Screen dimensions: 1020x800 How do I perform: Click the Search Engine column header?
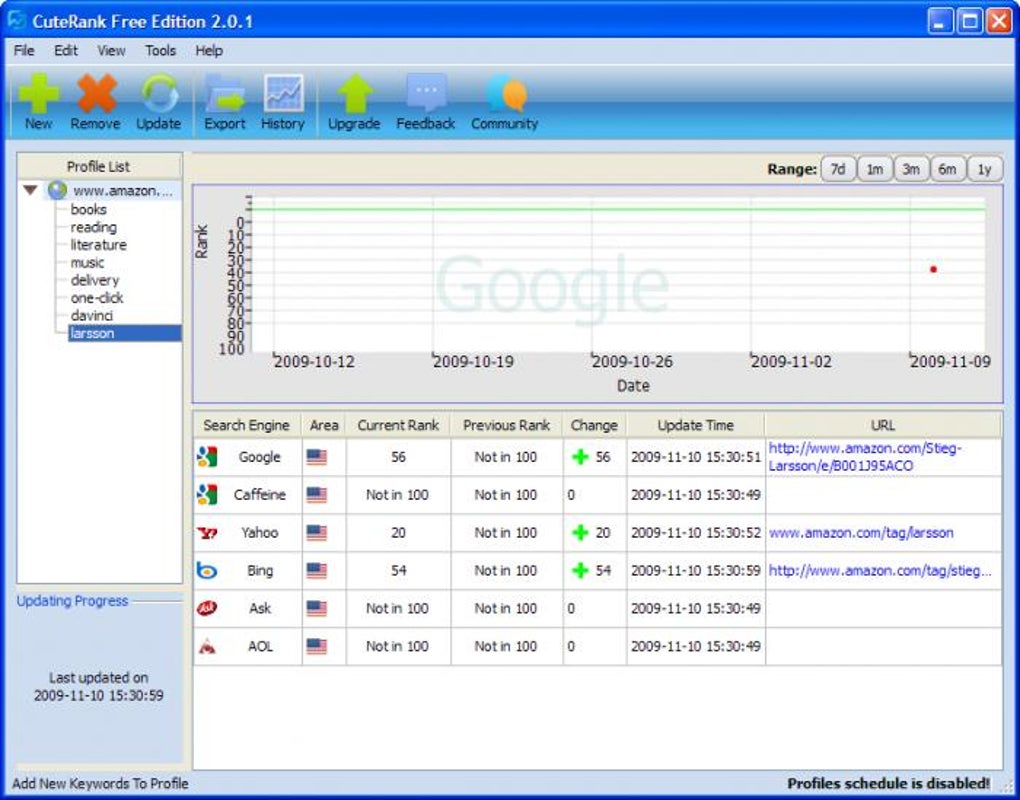click(x=247, y=425)
